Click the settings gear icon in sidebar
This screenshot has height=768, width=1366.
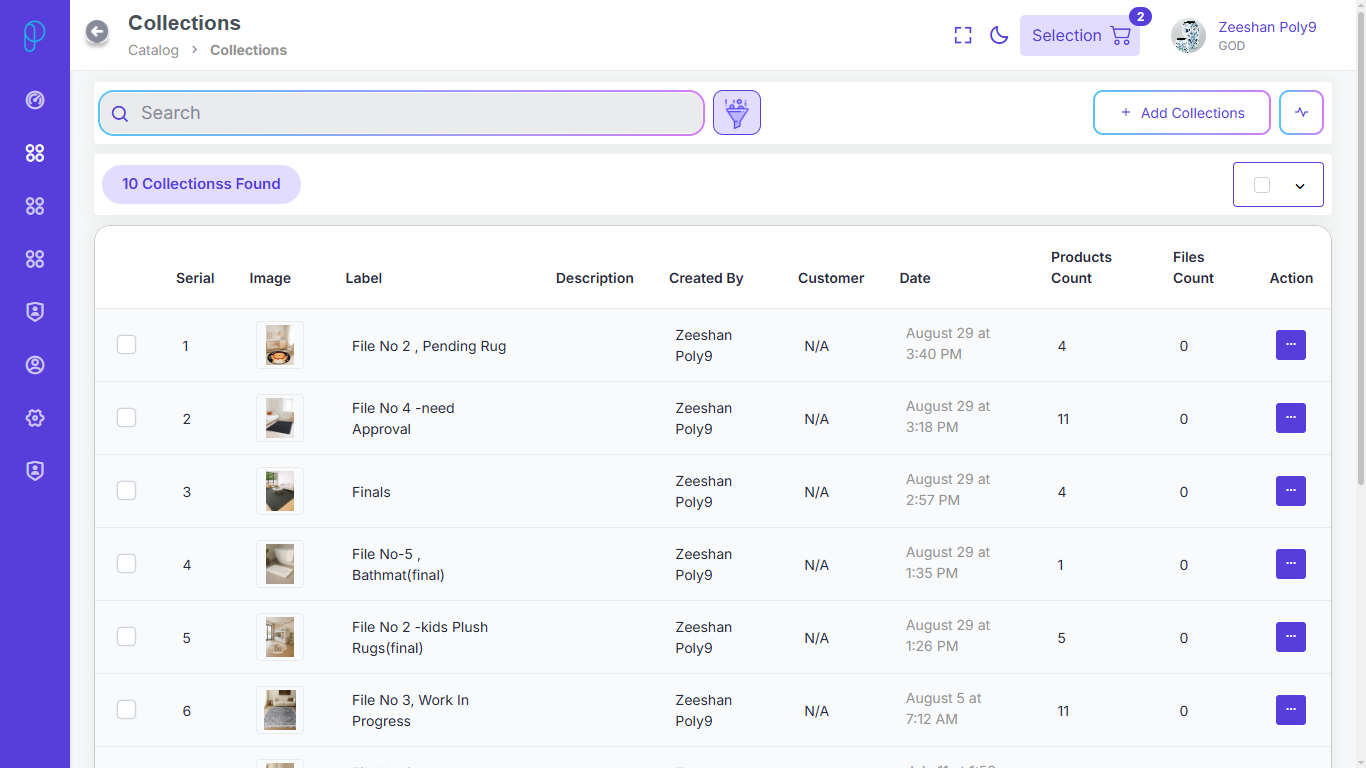[x=35, y=418]
